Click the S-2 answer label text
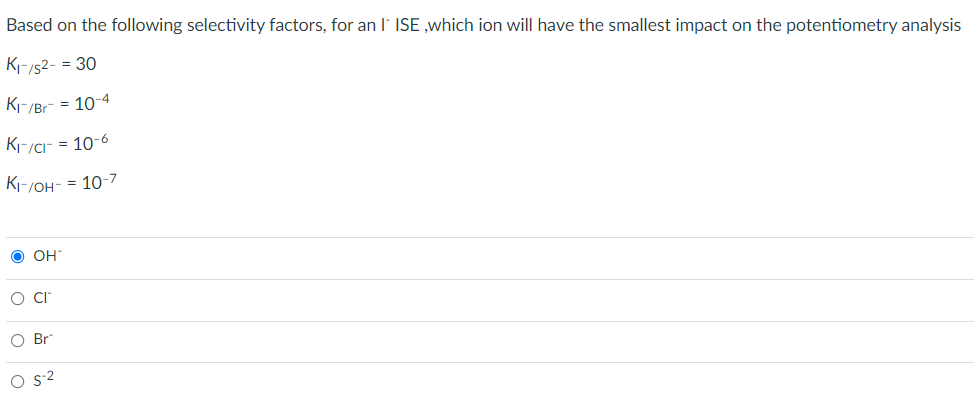This screenshot has height=402, width=974. click(45, 380)
